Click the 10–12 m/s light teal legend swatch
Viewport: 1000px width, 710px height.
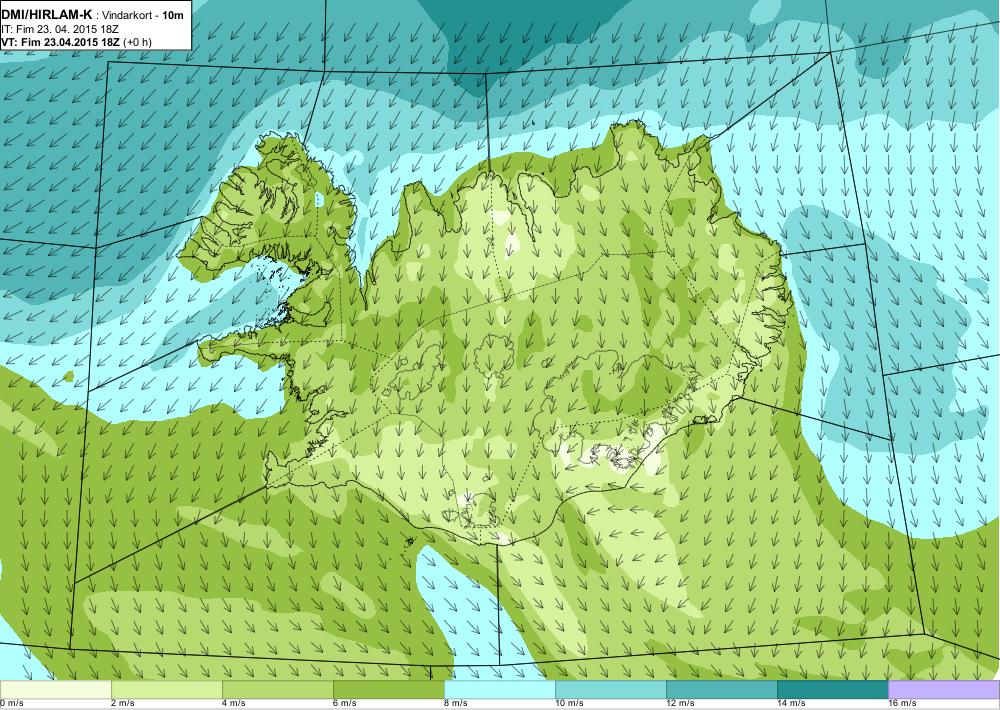click(611, 690)
